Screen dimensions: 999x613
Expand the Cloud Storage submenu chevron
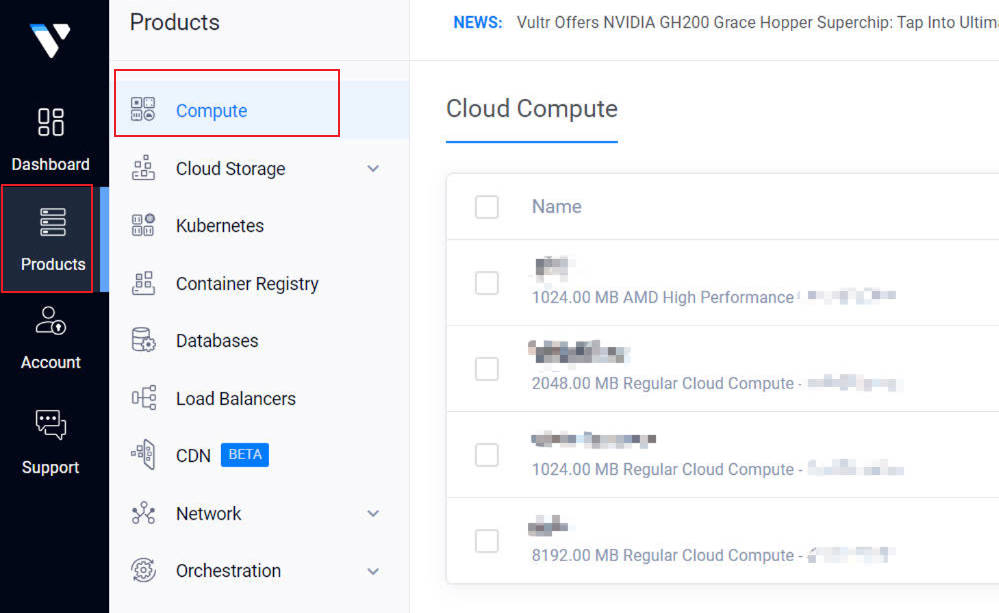pyautogui.click(x=373, y=169)
